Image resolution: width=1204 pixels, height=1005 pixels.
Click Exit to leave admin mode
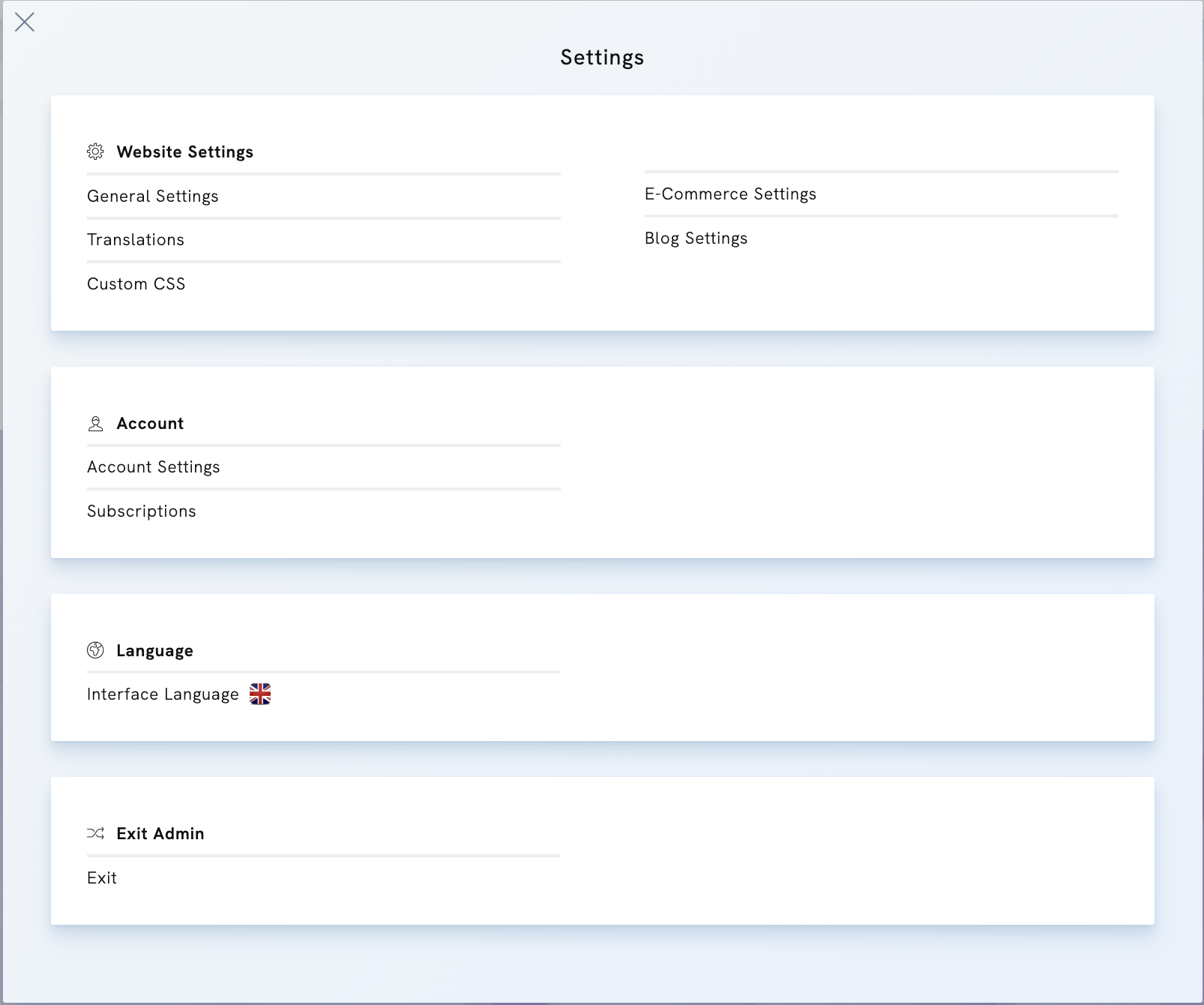[x=102, y=877]
